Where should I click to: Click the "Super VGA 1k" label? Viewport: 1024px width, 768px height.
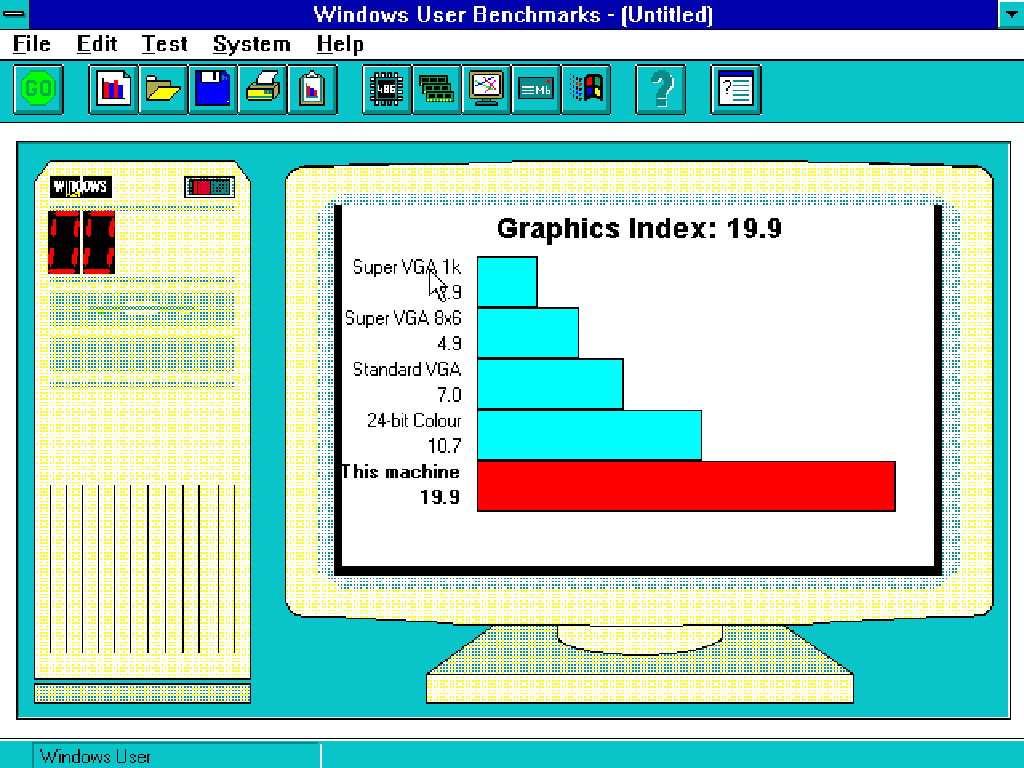click(406, 267)
